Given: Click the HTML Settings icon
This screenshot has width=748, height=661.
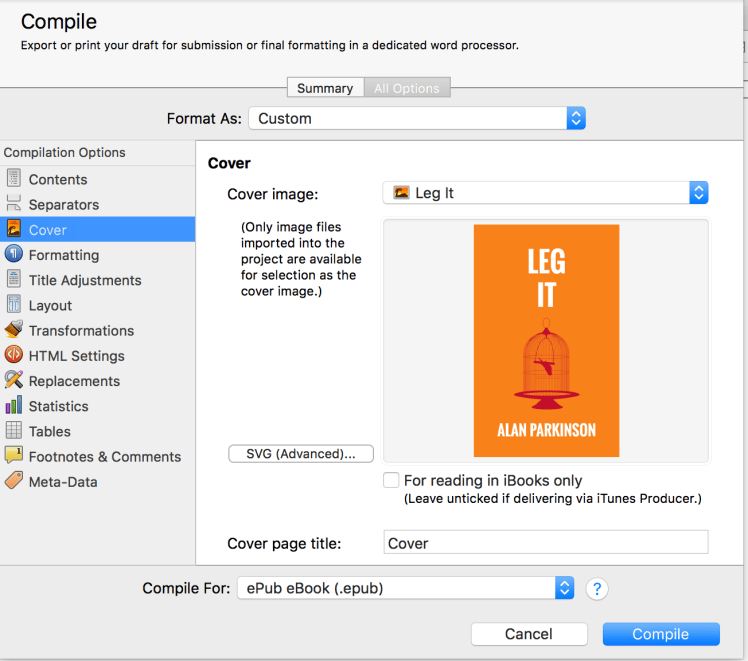Looking at the screenshot, I should (14, 355).
